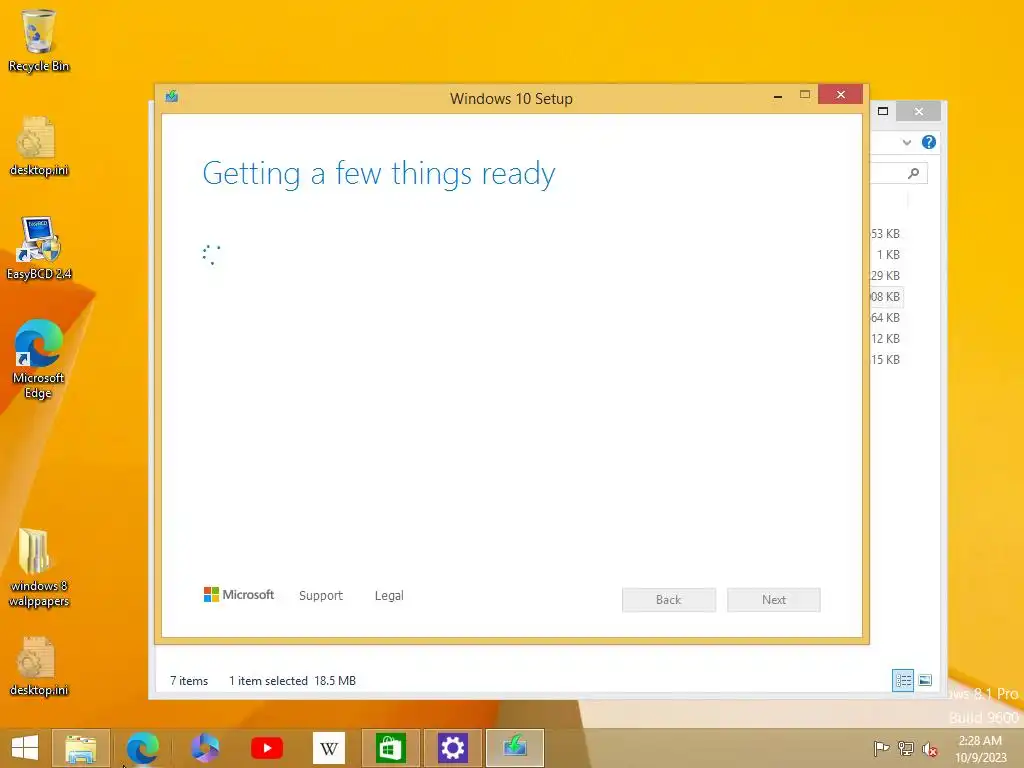Open Wikipedia app on the taskbar
The height and width of the screenshot is (768, 1024).
[x=328, y=748]
